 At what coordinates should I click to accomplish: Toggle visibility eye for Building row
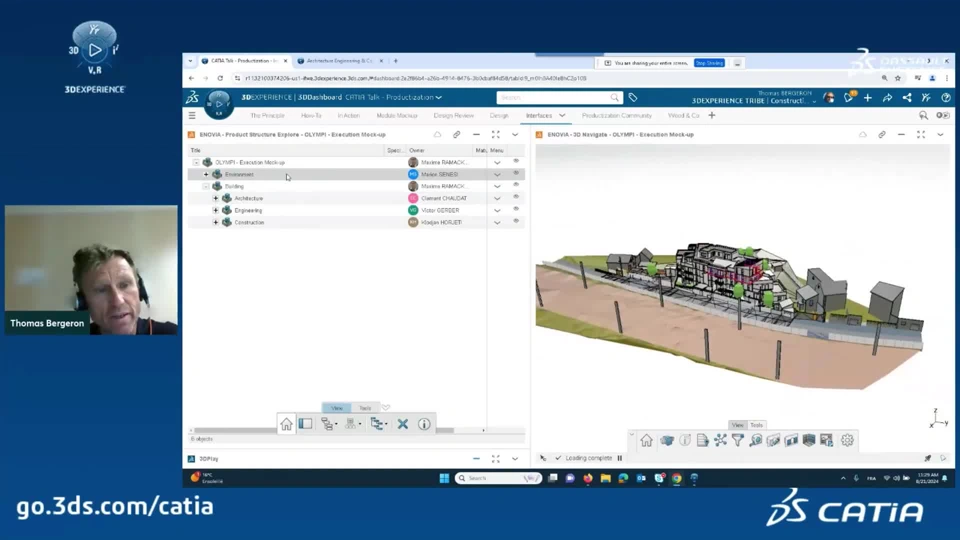coord(516,185)
